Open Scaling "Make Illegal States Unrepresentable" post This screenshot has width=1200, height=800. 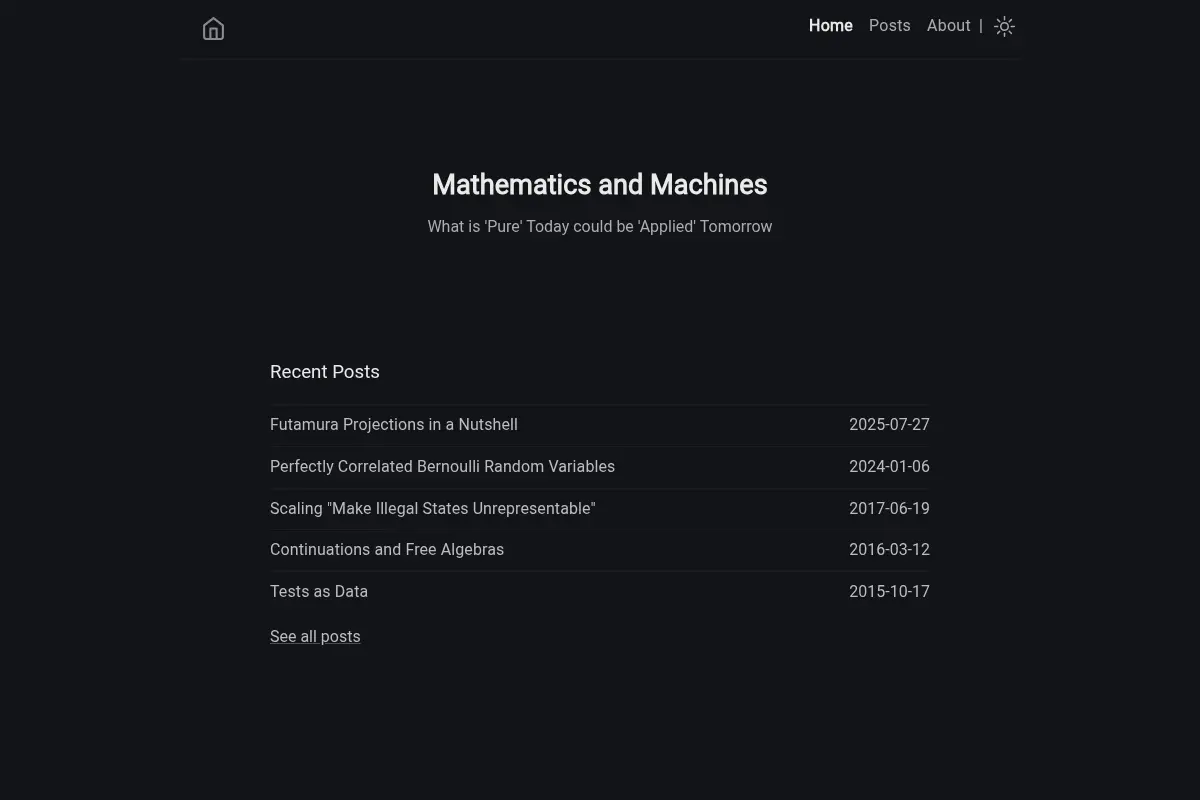coord(432,509)
